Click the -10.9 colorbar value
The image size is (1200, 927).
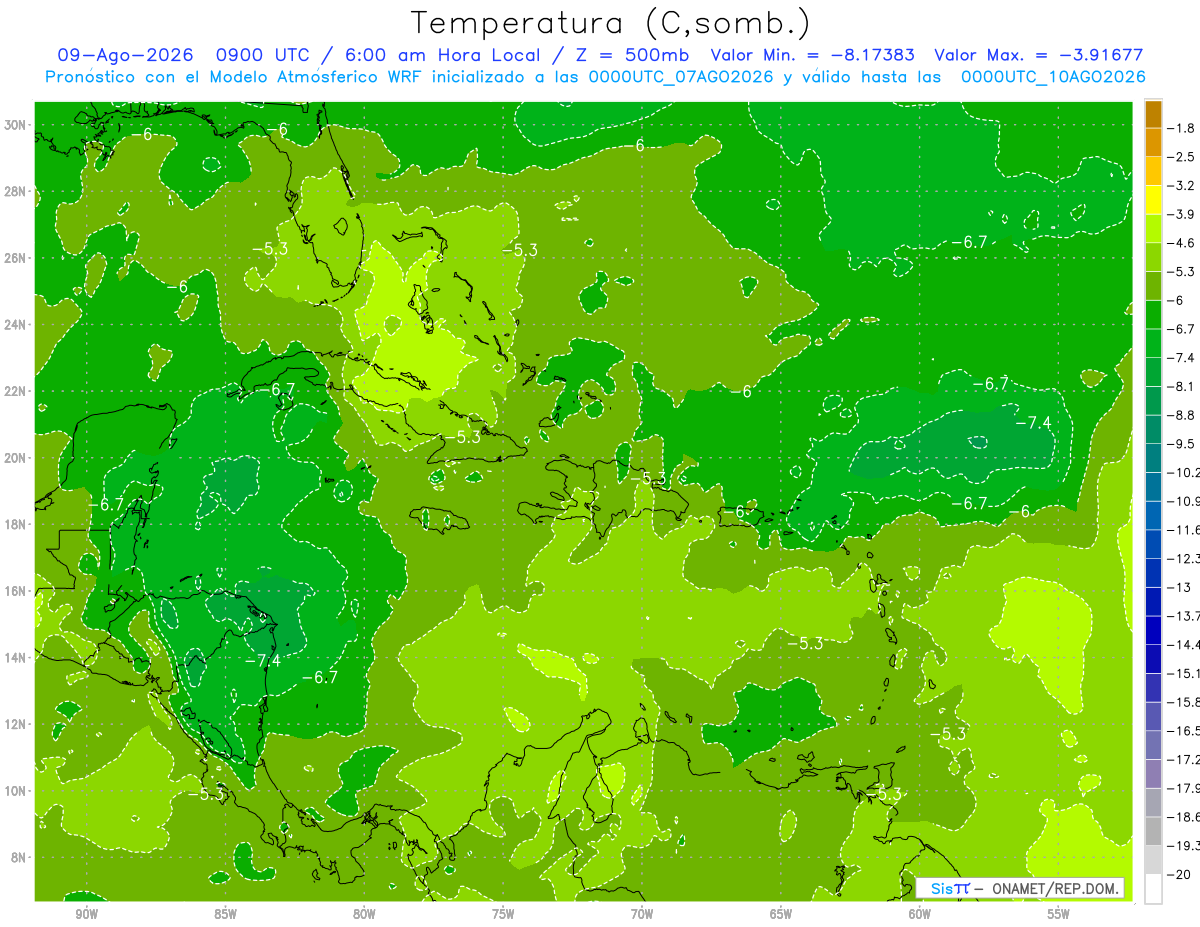click(1184, 501)
